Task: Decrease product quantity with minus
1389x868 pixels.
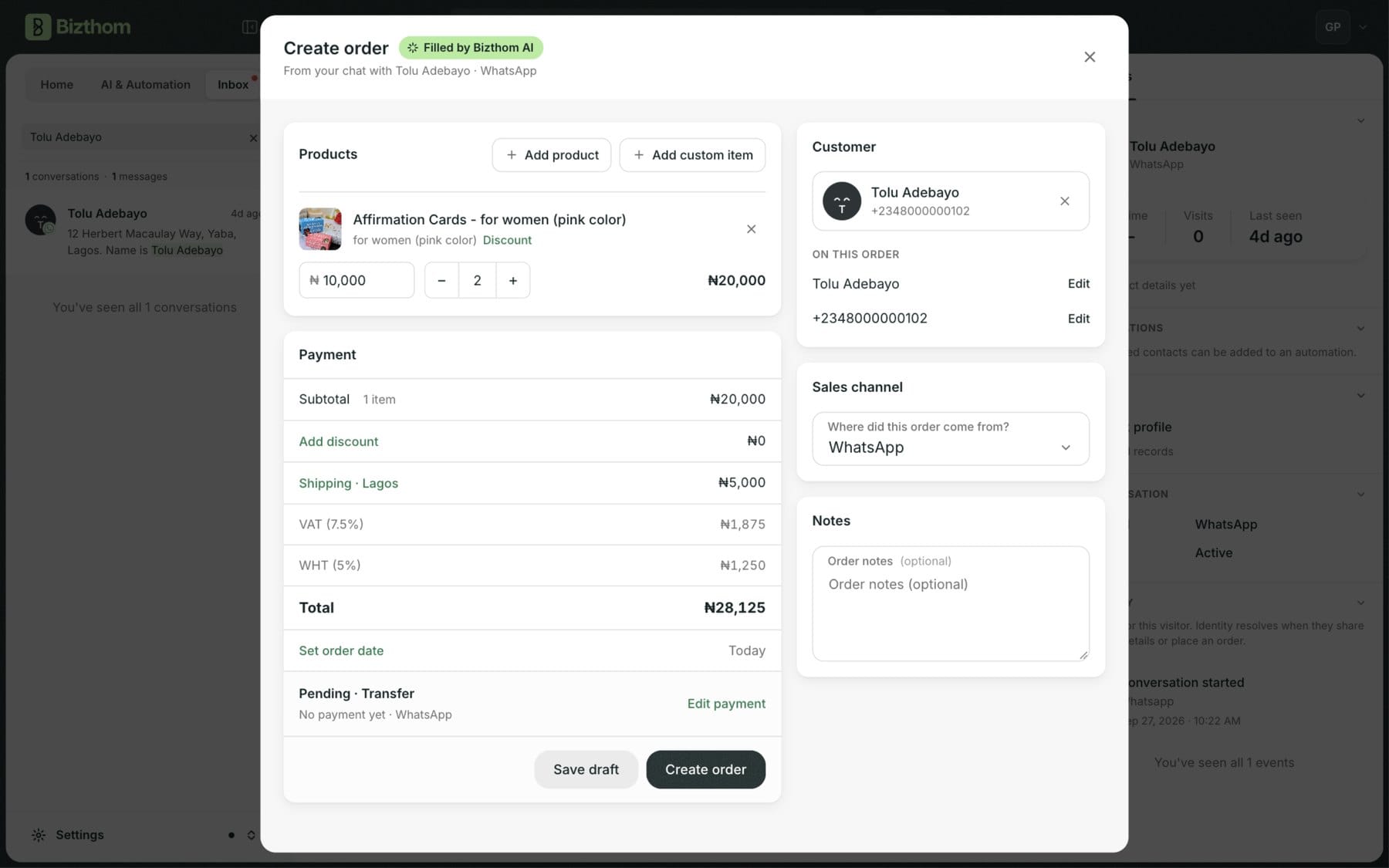Action: 441,280
